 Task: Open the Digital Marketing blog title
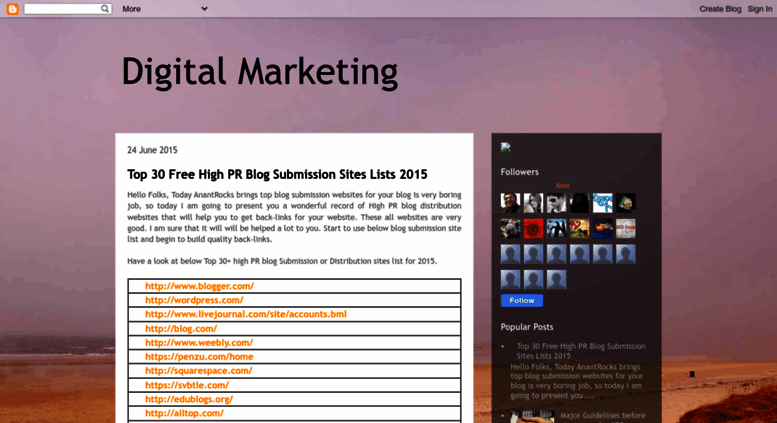coord(260,72)
